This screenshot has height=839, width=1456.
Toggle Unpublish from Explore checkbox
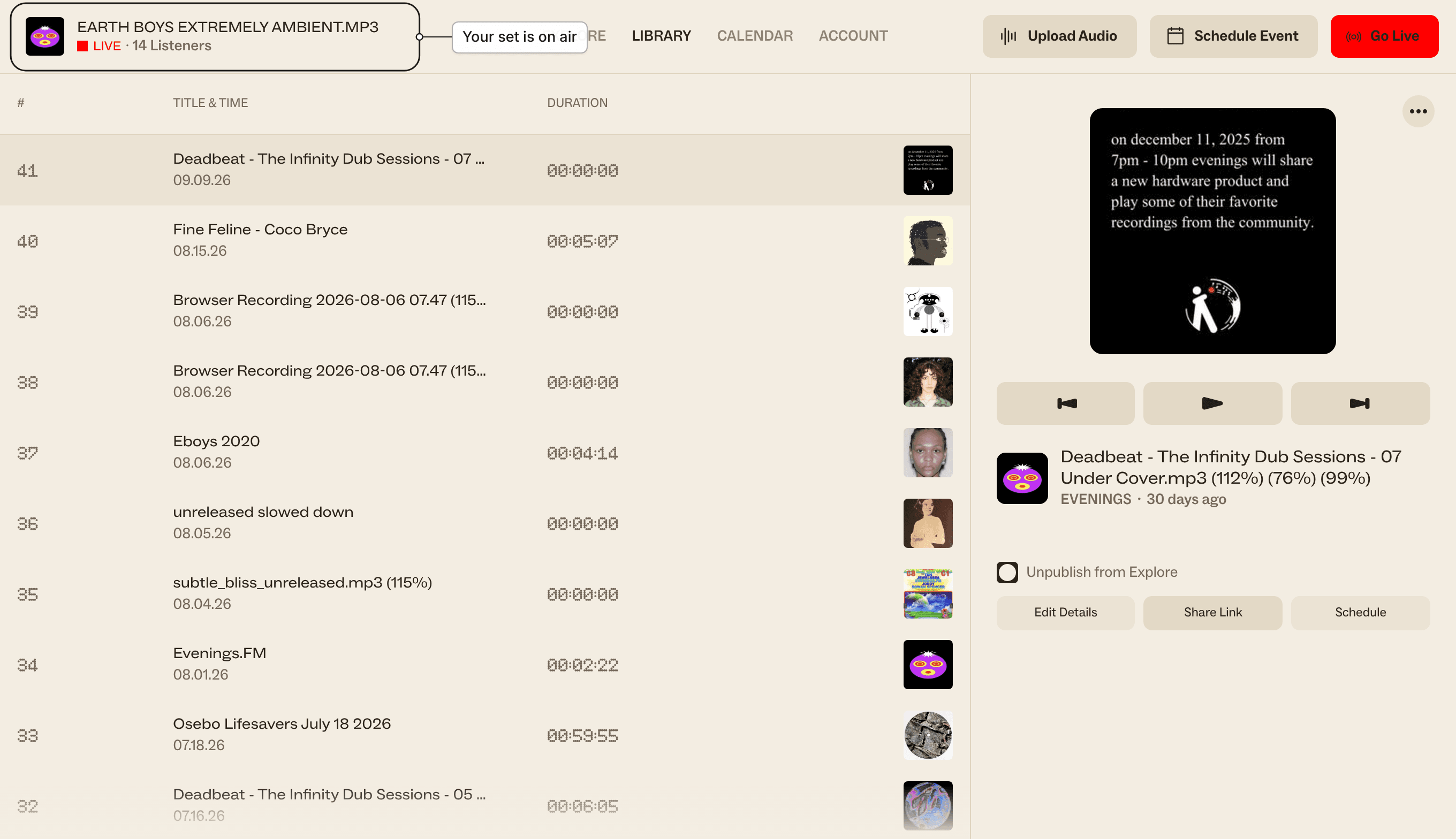(x=1007, y=572)
